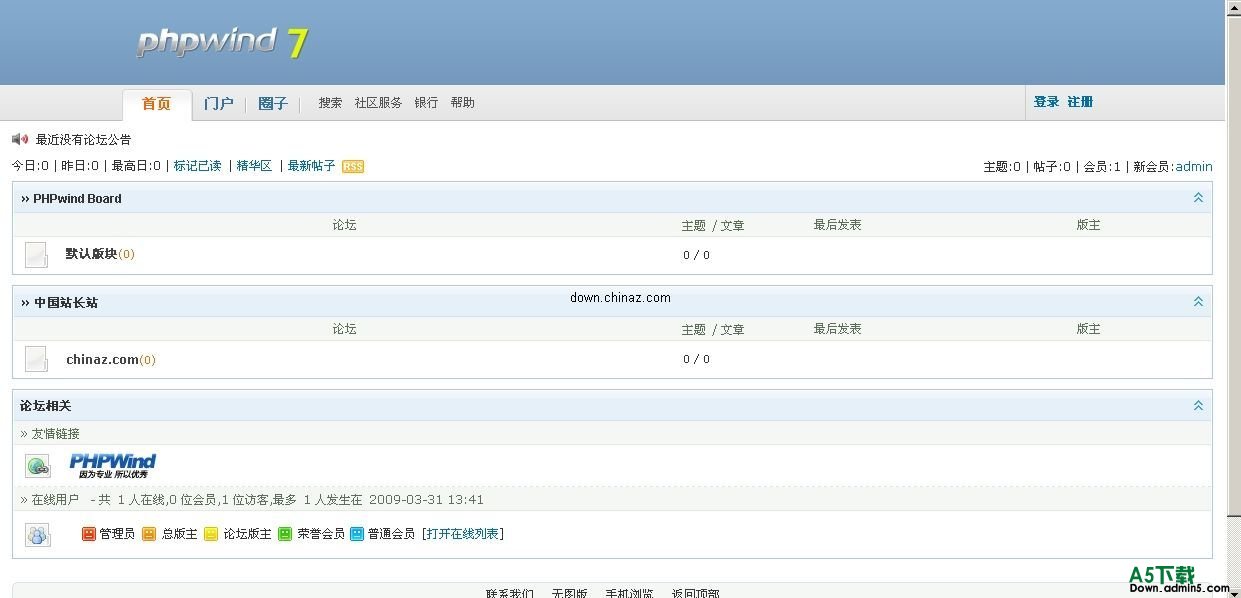Click the 注册 register link

click(x=1080, y=102)
